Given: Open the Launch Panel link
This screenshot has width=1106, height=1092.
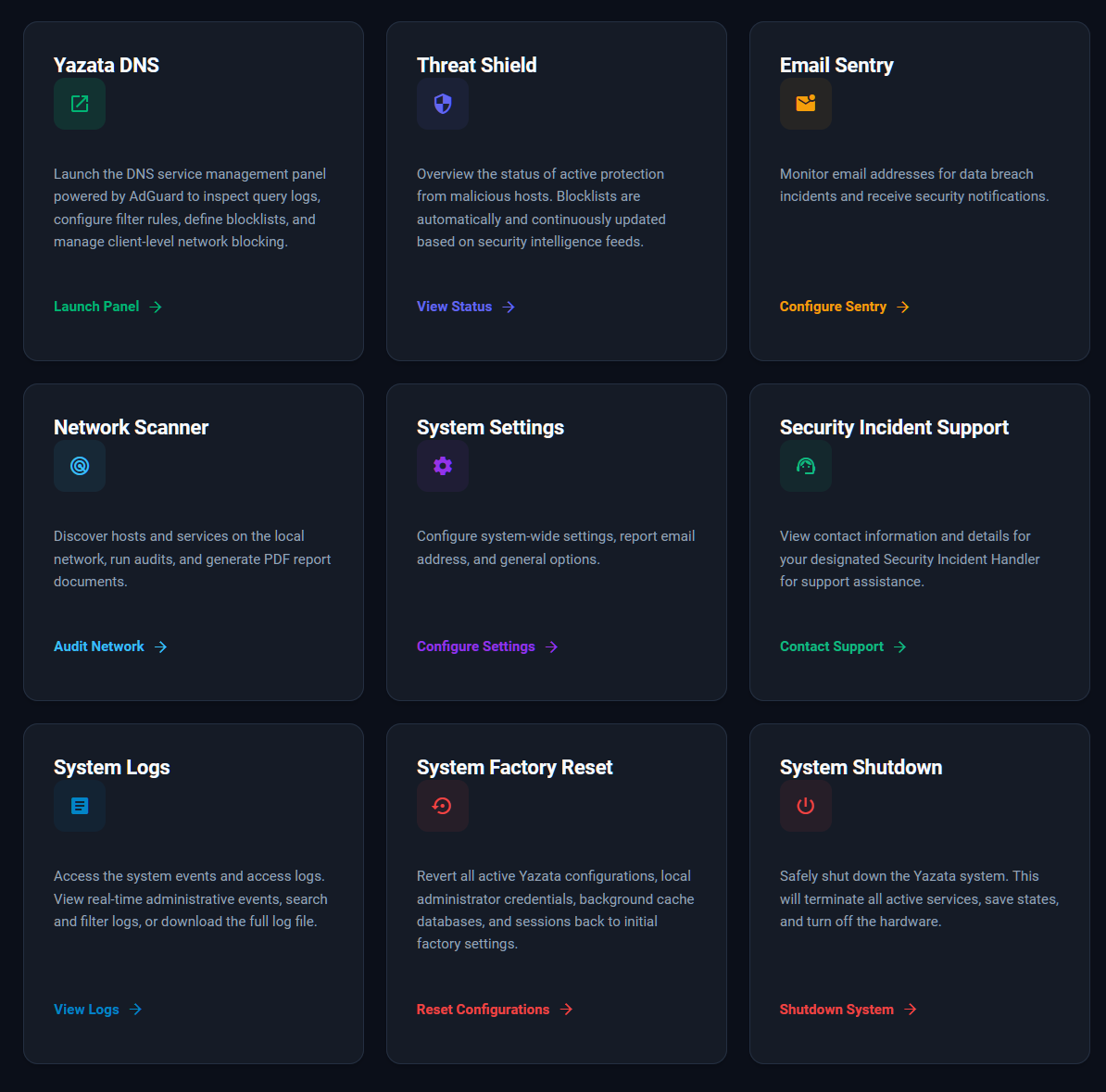Looking at the screenshot, I should (x=108, y=307).
